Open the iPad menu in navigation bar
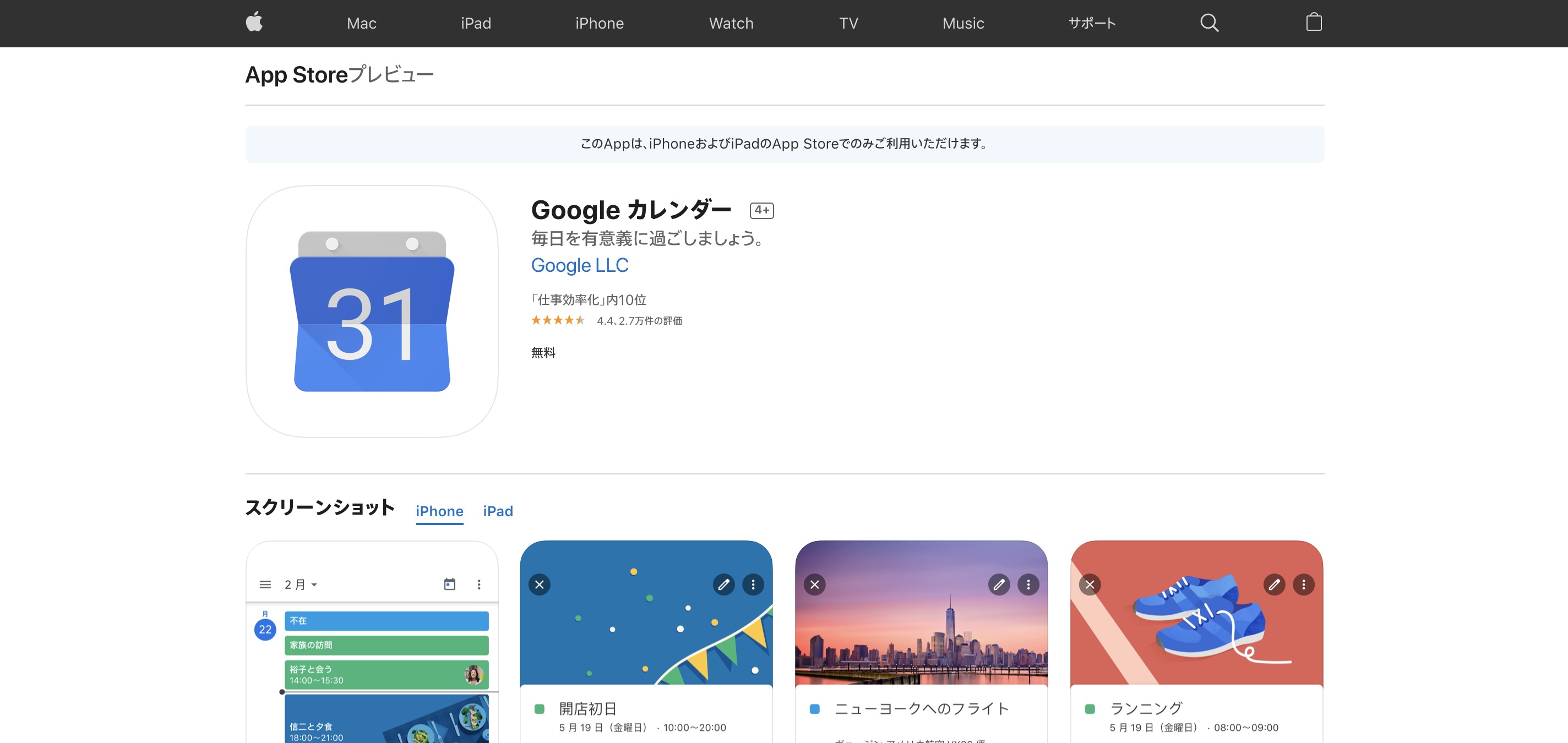 click(x=475, y=23)
